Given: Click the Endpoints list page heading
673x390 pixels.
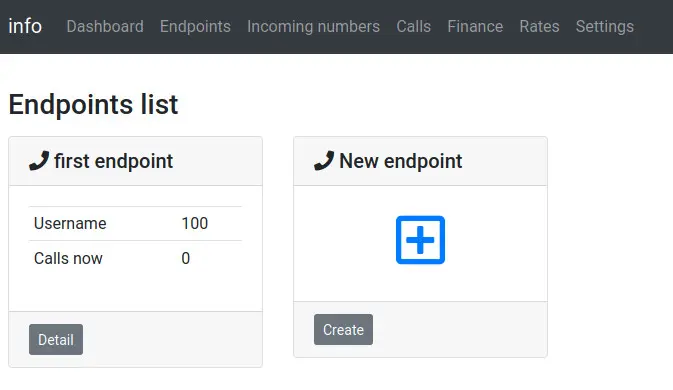Looking at the screenshot, I should tap(93, 104).
